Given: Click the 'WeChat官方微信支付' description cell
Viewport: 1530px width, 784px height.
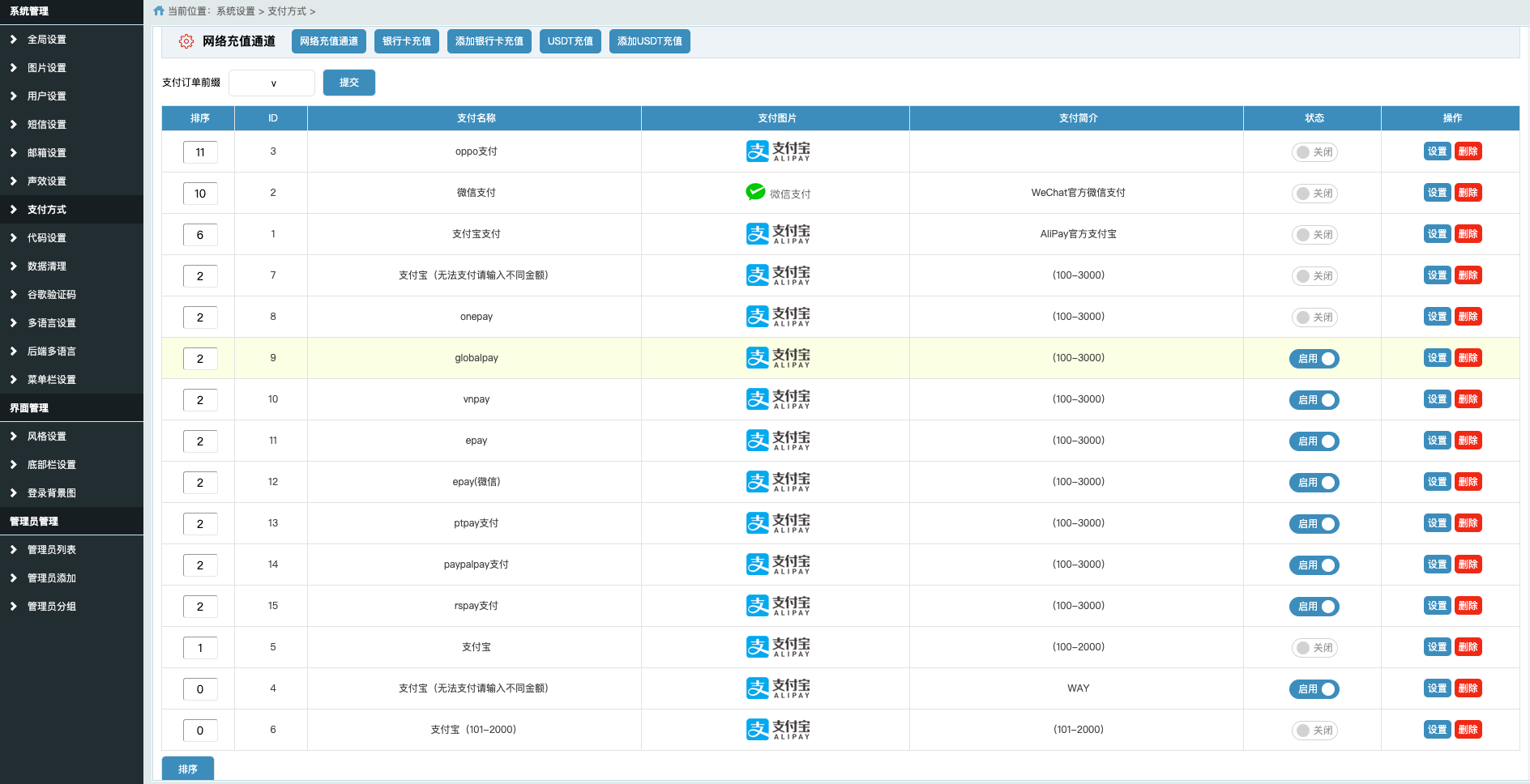Looking at the screenshot, I should click(1078, 193).
